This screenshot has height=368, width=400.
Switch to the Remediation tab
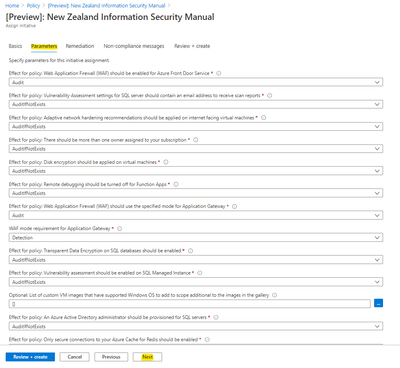[80, 46]
